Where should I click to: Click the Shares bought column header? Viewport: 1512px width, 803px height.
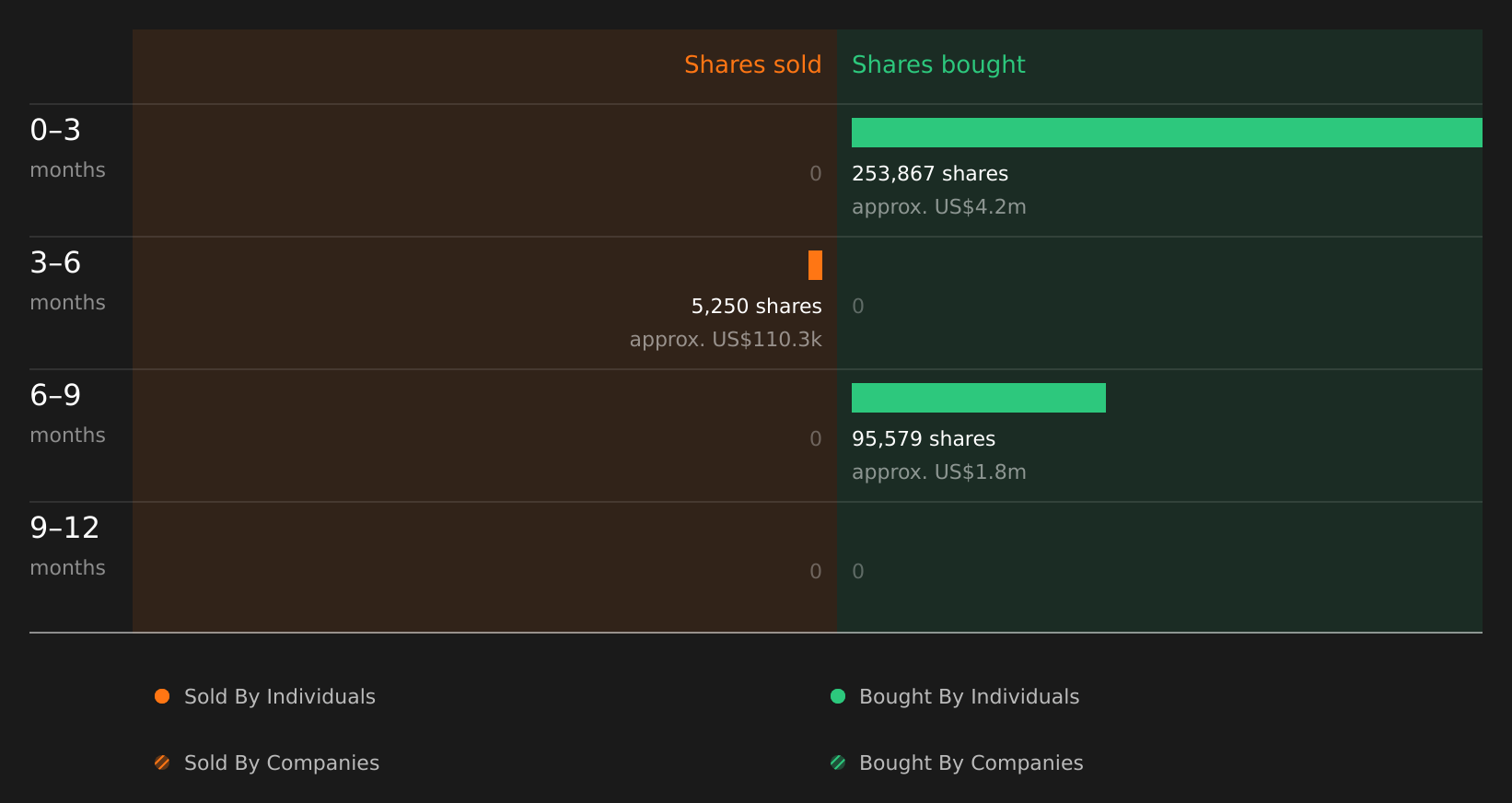click(x=938, y=65)
